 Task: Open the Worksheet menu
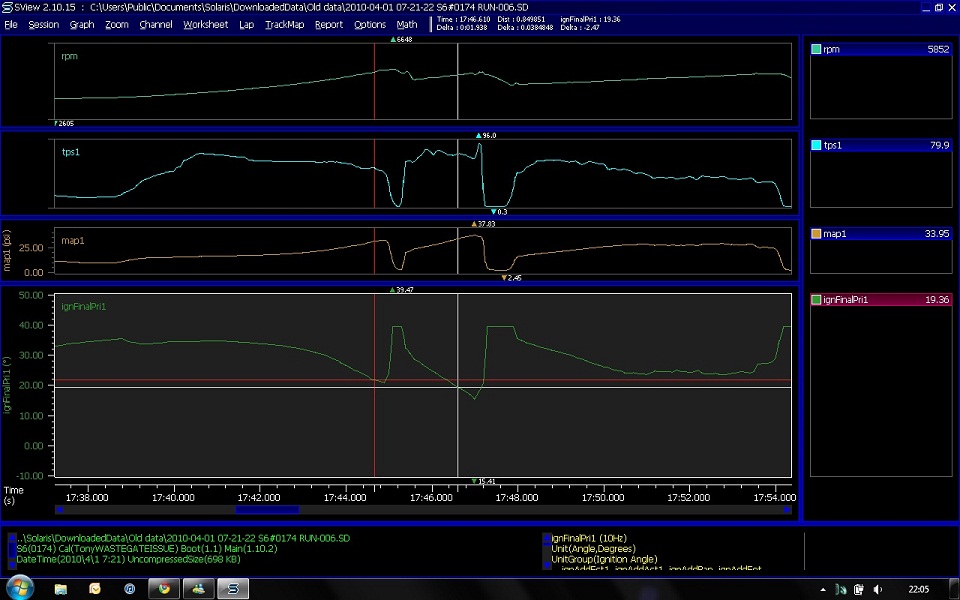(205, 24)
